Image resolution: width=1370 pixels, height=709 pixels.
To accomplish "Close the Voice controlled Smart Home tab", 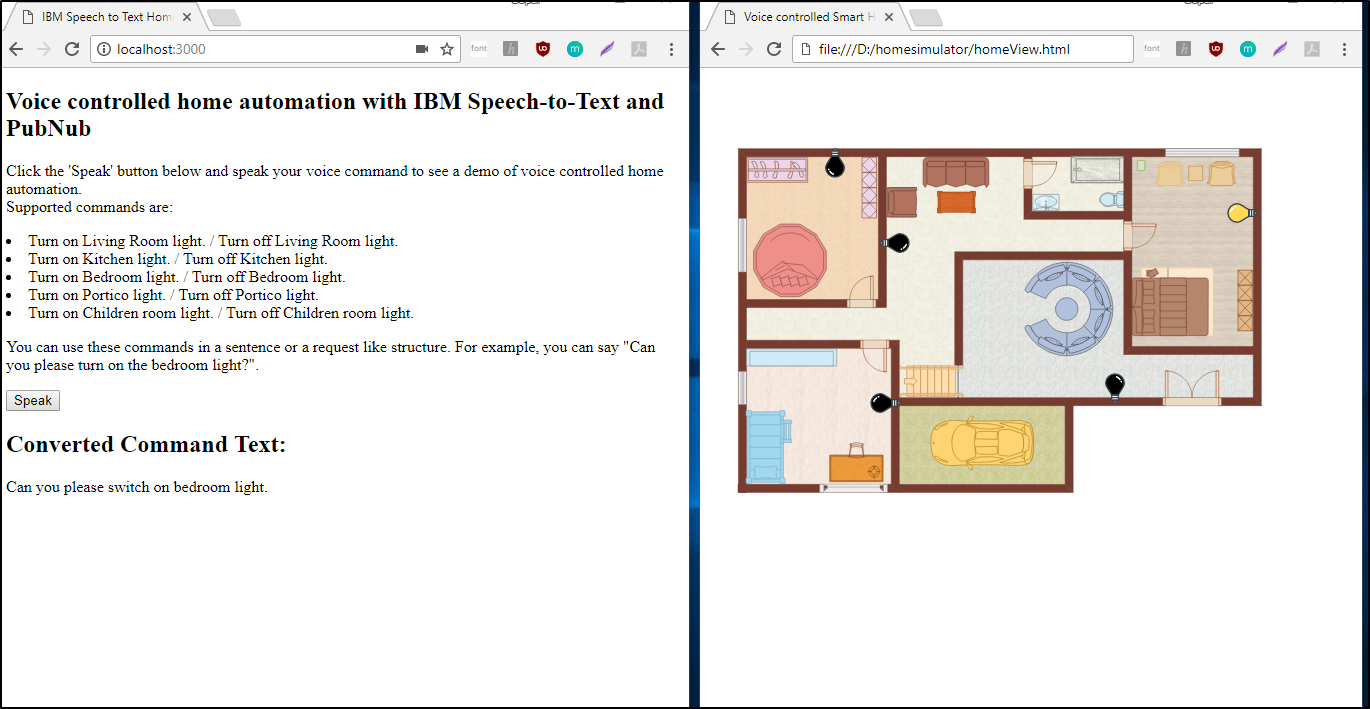I will coord(889,17).
